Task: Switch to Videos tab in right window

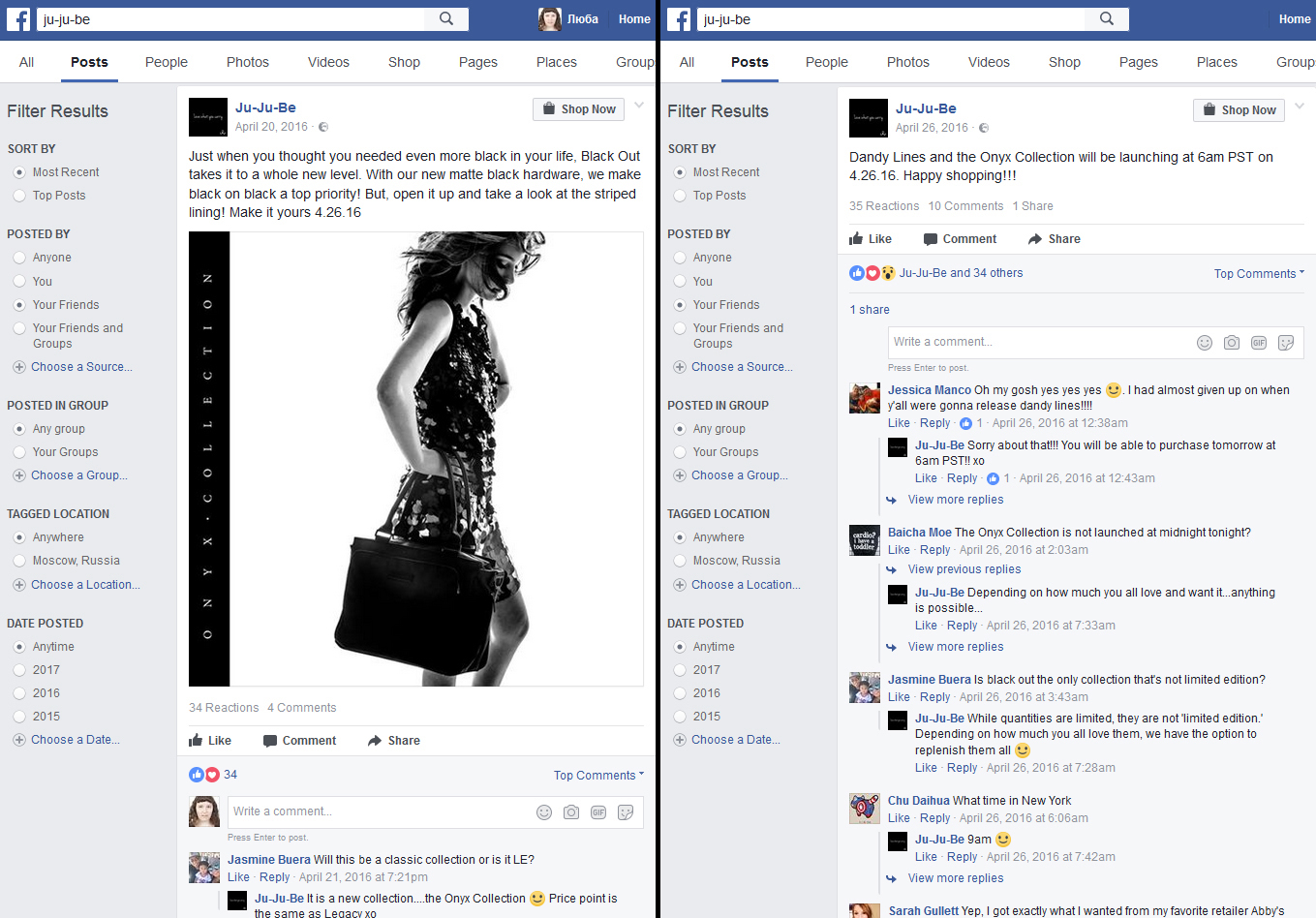Action: tap(989, 62)
